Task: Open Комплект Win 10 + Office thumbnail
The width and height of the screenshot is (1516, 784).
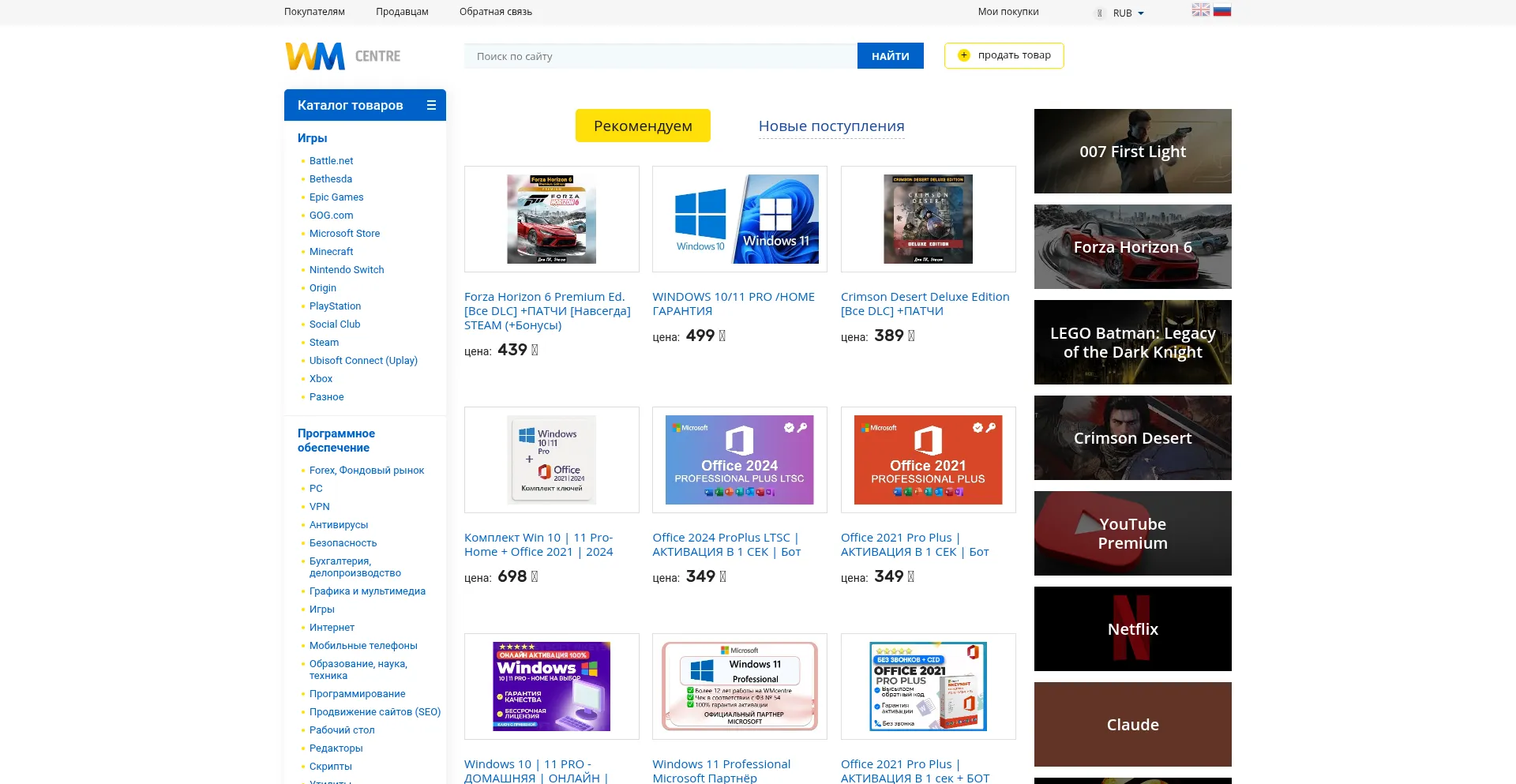Action: (552, 460)
